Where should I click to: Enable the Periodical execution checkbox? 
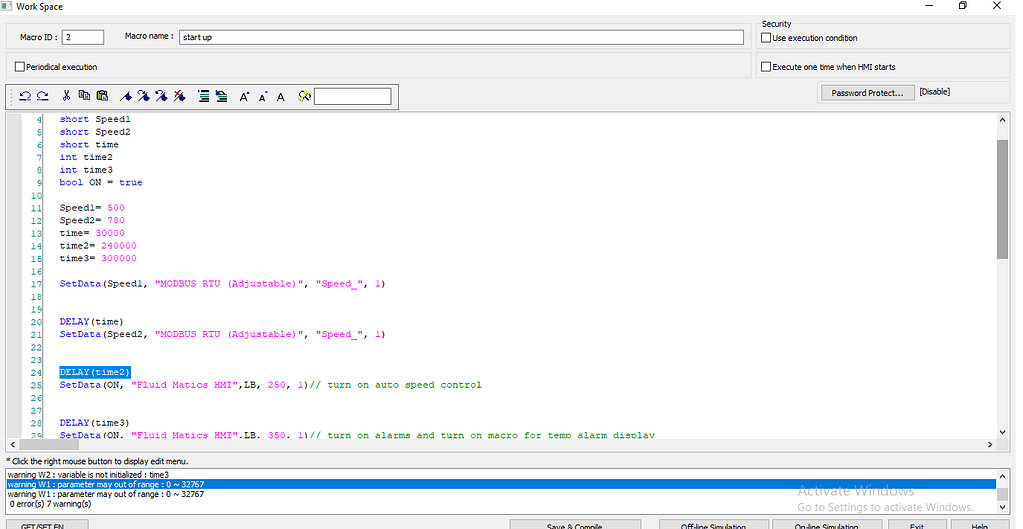(x=20, y=67)
